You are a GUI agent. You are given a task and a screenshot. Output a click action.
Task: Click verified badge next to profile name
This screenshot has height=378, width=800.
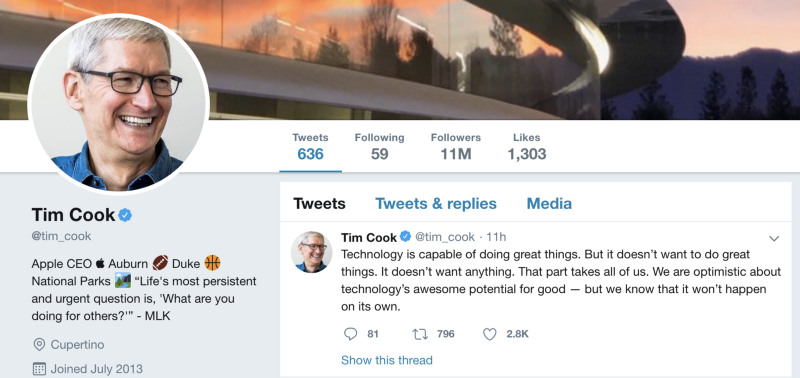pos(125,215)
